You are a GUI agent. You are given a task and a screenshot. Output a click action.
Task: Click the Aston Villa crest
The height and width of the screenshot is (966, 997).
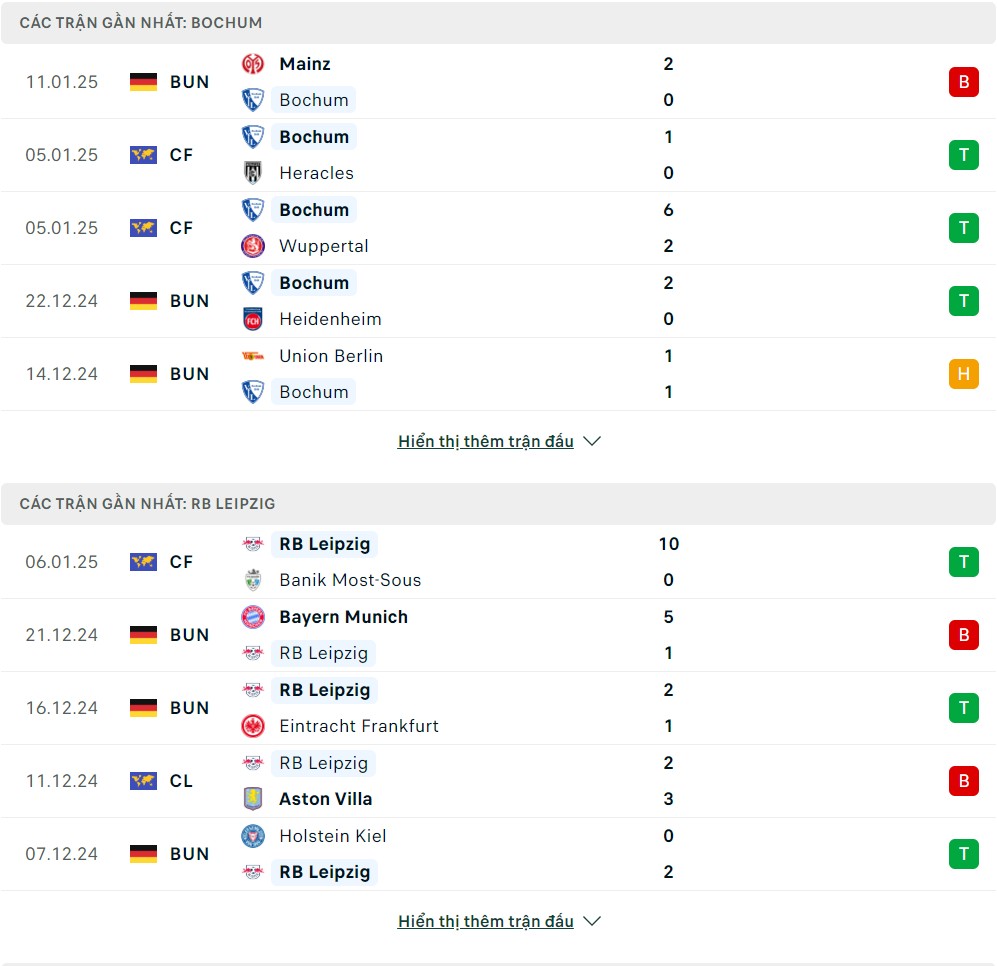click(253, 799)
